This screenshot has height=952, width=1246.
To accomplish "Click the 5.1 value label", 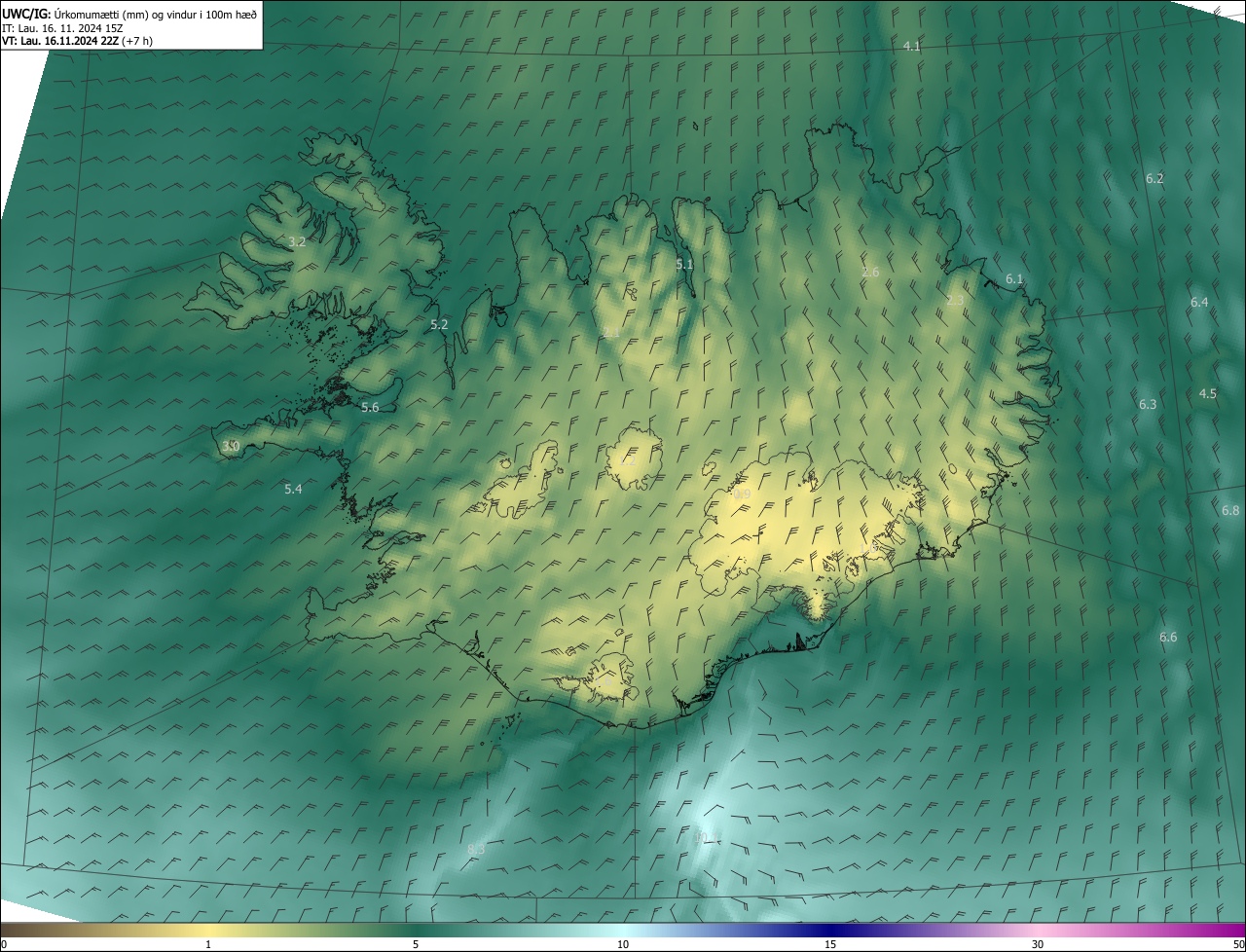I will [684, 264].
